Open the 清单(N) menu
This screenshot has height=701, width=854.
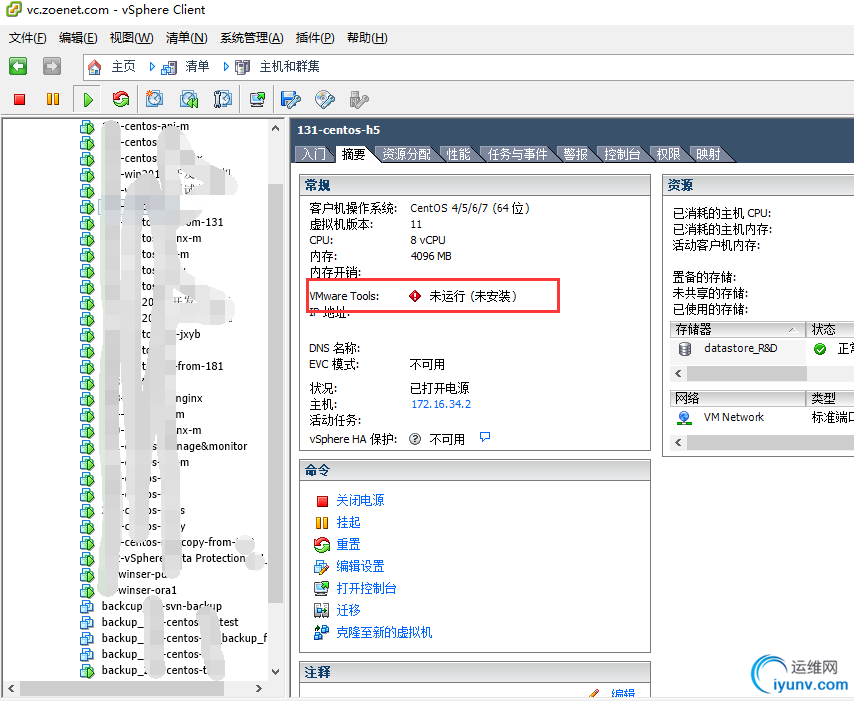click(x=186, y=38)
